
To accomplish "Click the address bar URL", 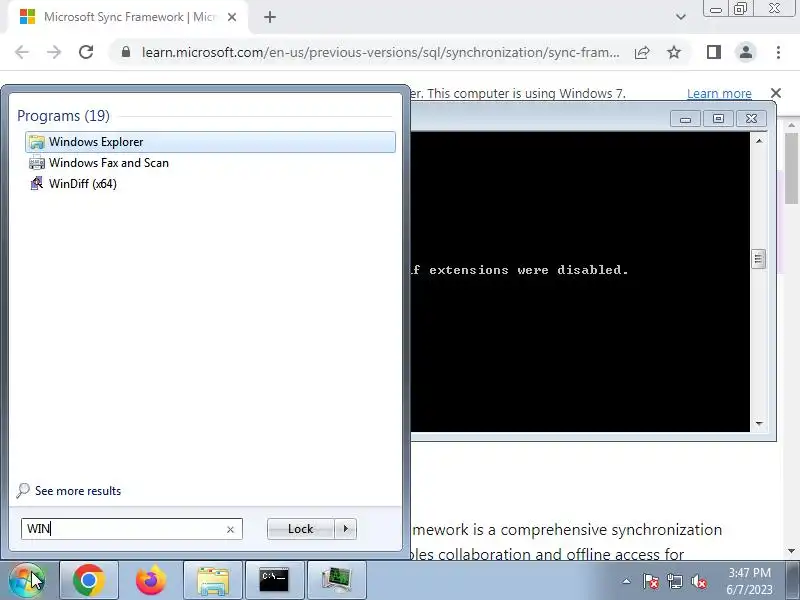I will click(381, 52).
